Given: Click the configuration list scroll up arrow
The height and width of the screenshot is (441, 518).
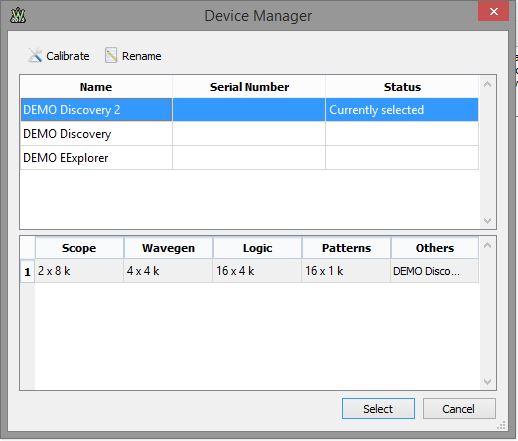Looking at the screenshot, I should click(x=487, y=245).
